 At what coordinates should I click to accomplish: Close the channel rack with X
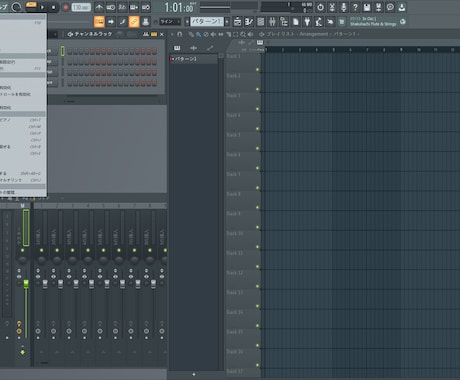[x=162, y=34]
